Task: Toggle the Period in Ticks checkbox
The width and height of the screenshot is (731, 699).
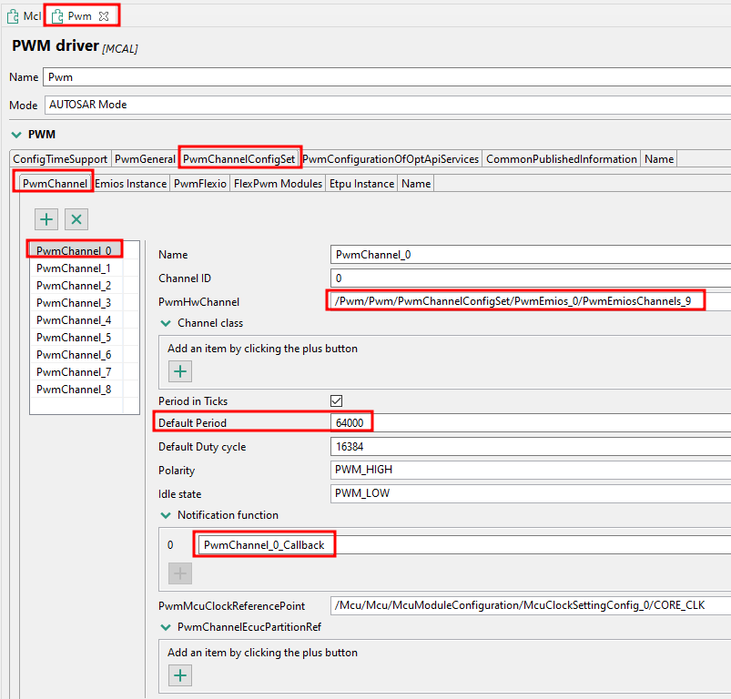Action: (336, 401)
